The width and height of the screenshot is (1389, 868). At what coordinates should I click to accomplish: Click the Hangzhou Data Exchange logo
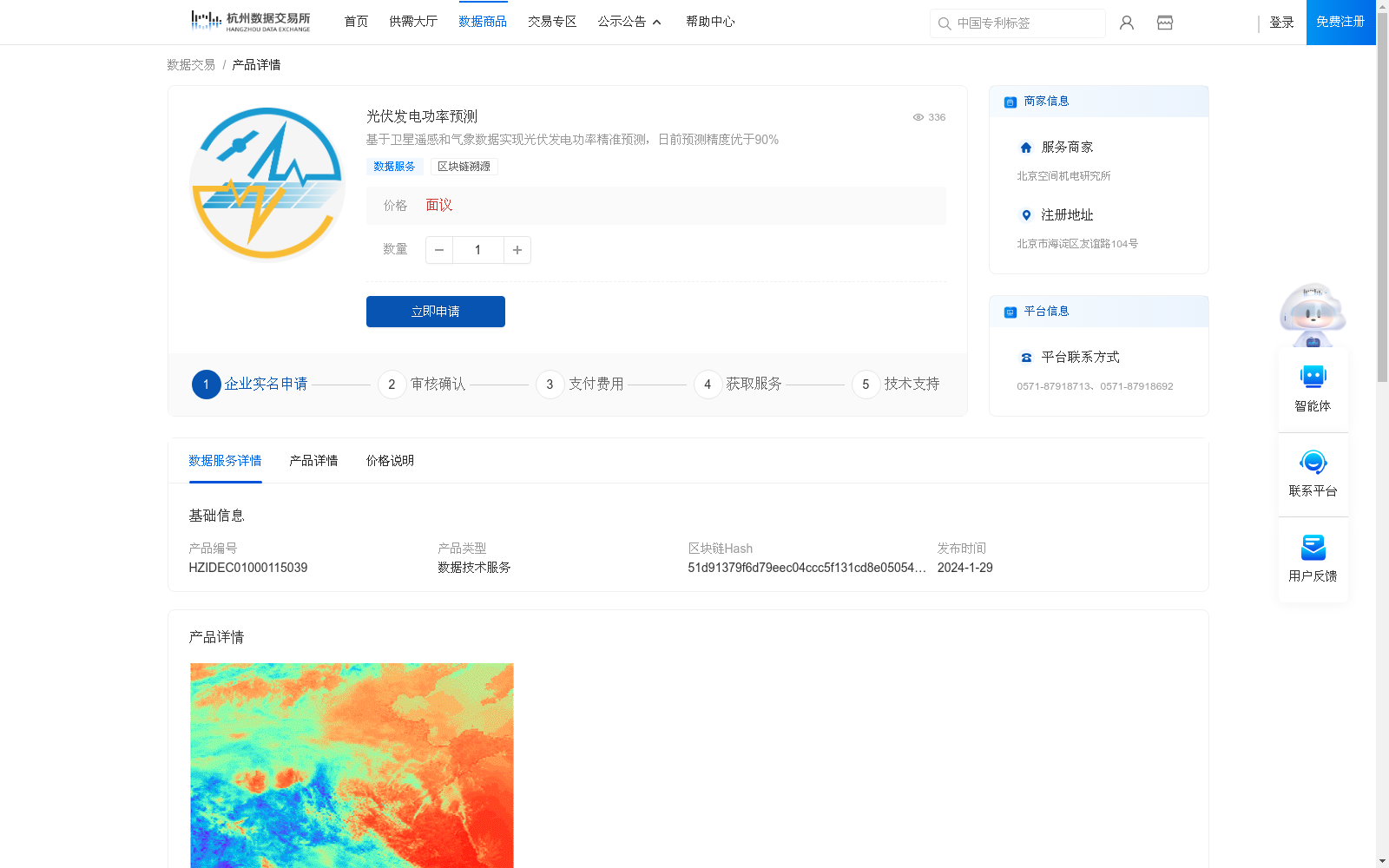tap(251, 21)
